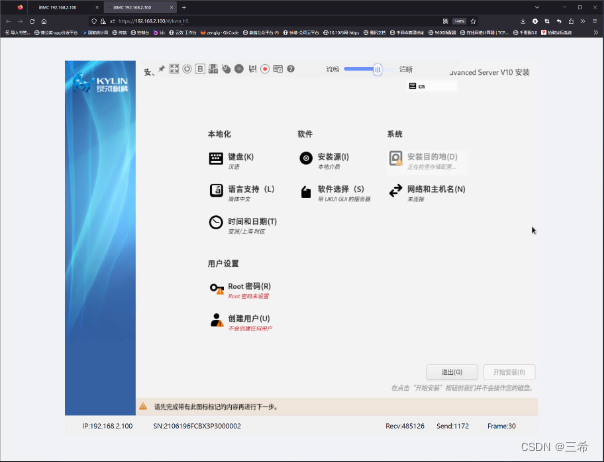Viewport: 604px width, 462px height.
Task: Toggle the pin icon on KVM toolbar
Action: coord(161,68)
